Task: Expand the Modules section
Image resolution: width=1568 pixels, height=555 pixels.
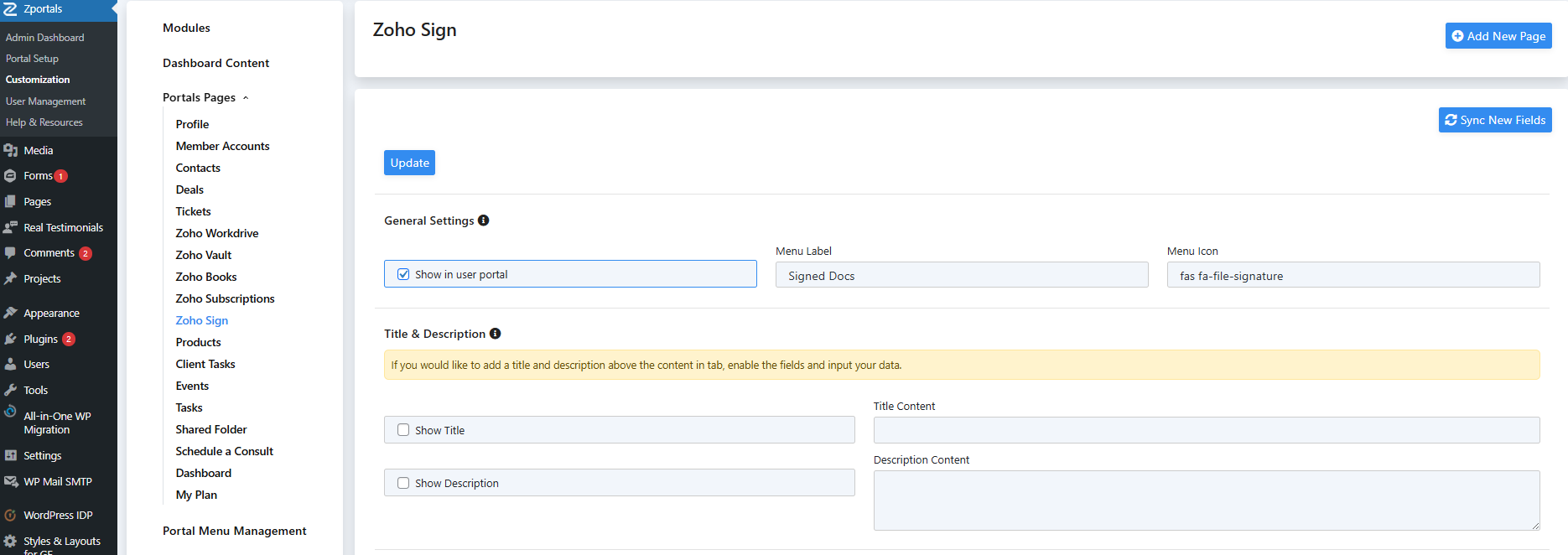Action: tap(186, 28)
